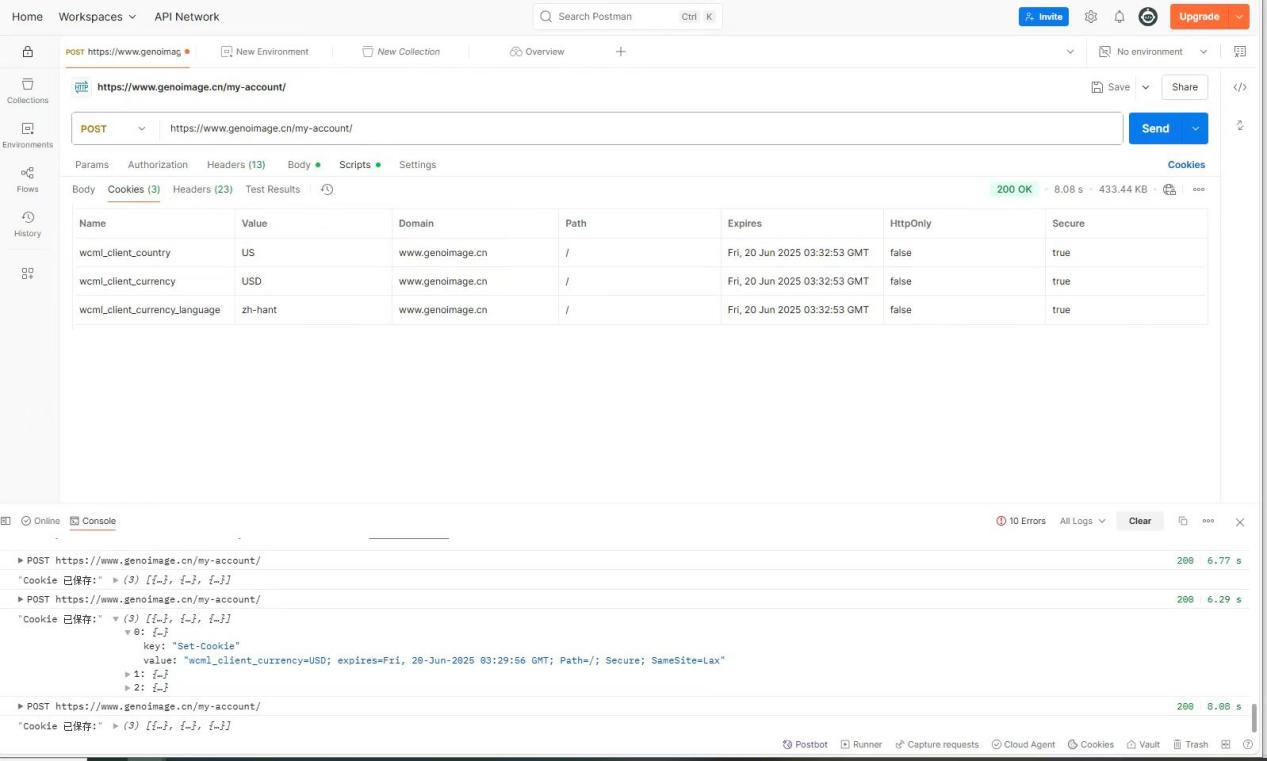Open the Send button dropdown arrow

pyautogui.click(x=1195, y=128)
